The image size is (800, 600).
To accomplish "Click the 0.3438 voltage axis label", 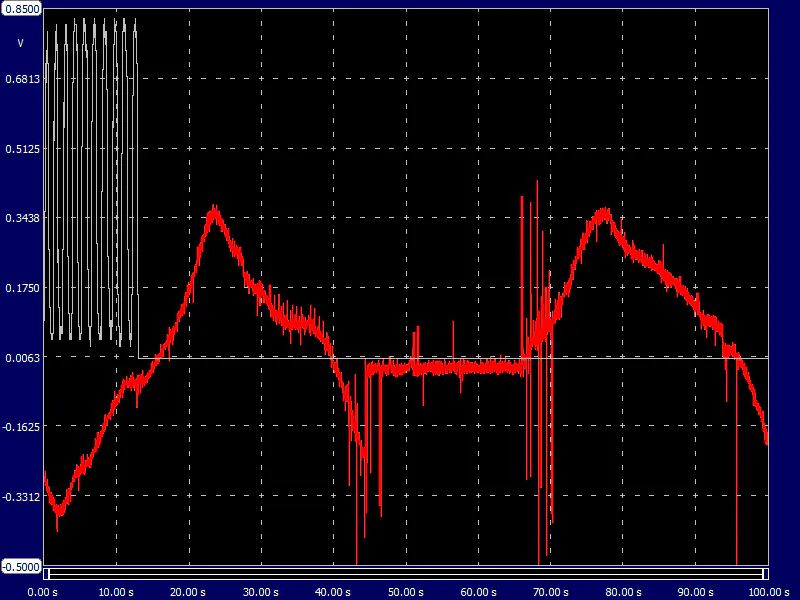I will pos(23,218).
